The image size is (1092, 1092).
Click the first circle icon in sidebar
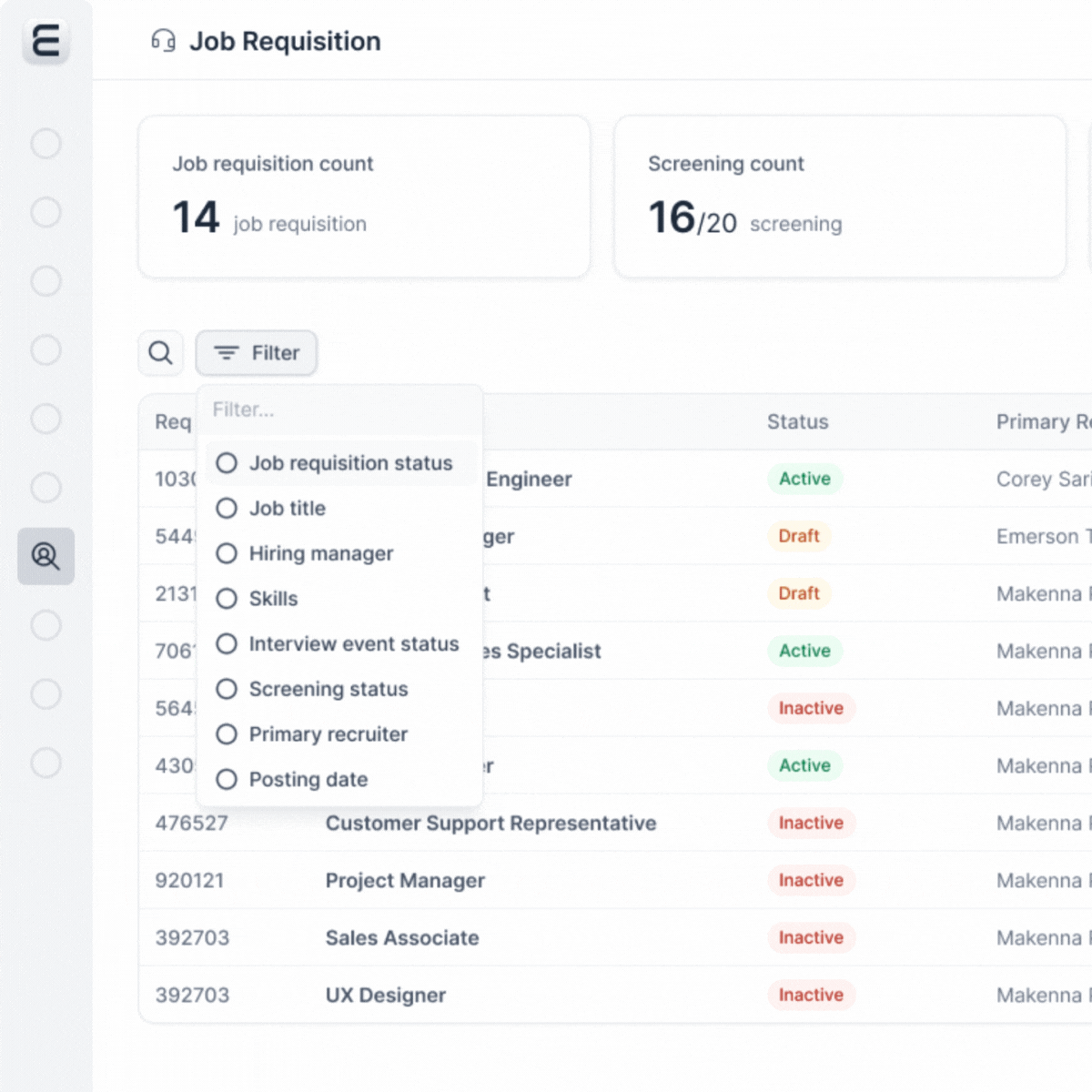coord(45,144)
